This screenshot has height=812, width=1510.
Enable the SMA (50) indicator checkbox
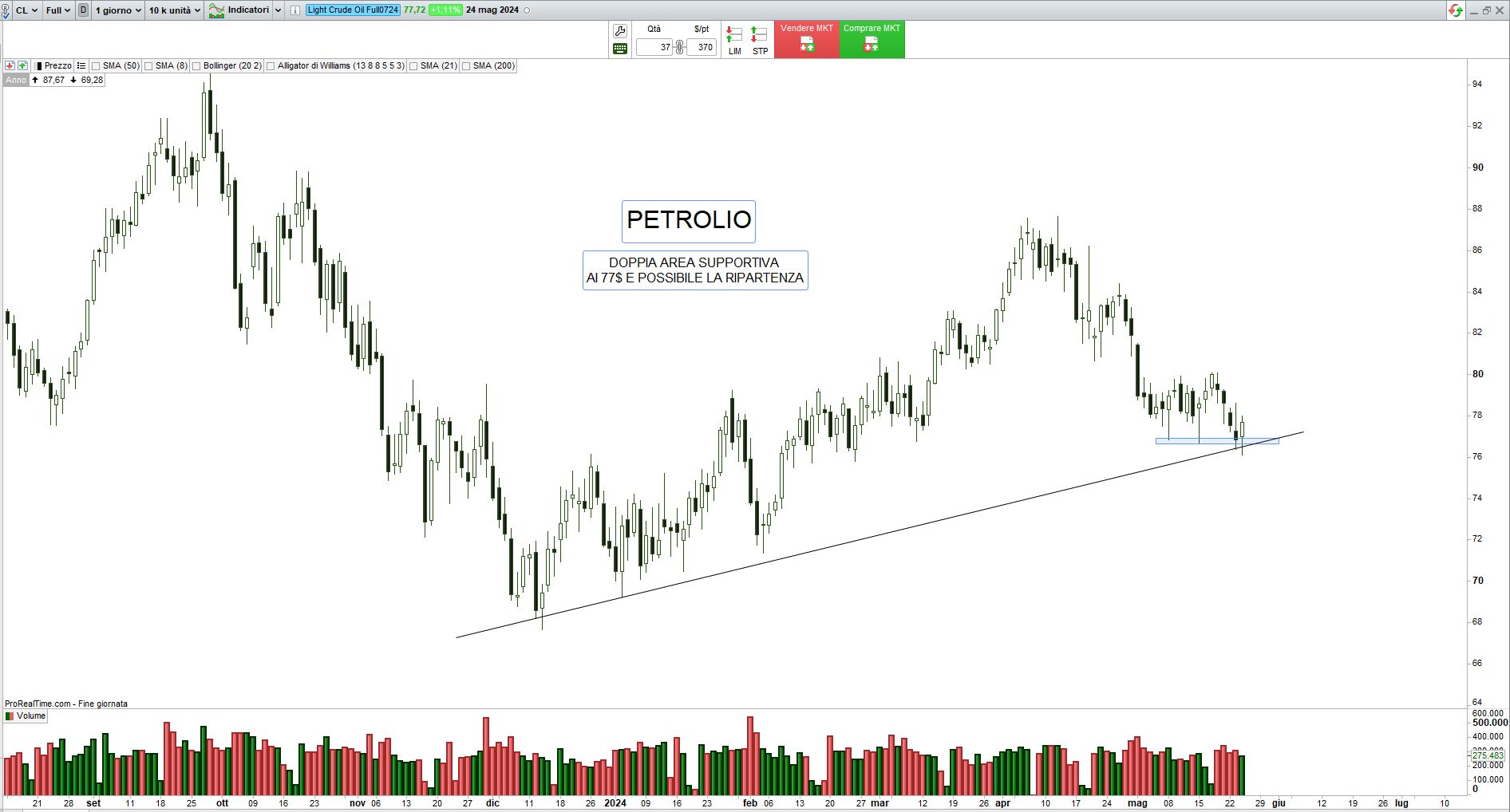[x=96, y=66]
